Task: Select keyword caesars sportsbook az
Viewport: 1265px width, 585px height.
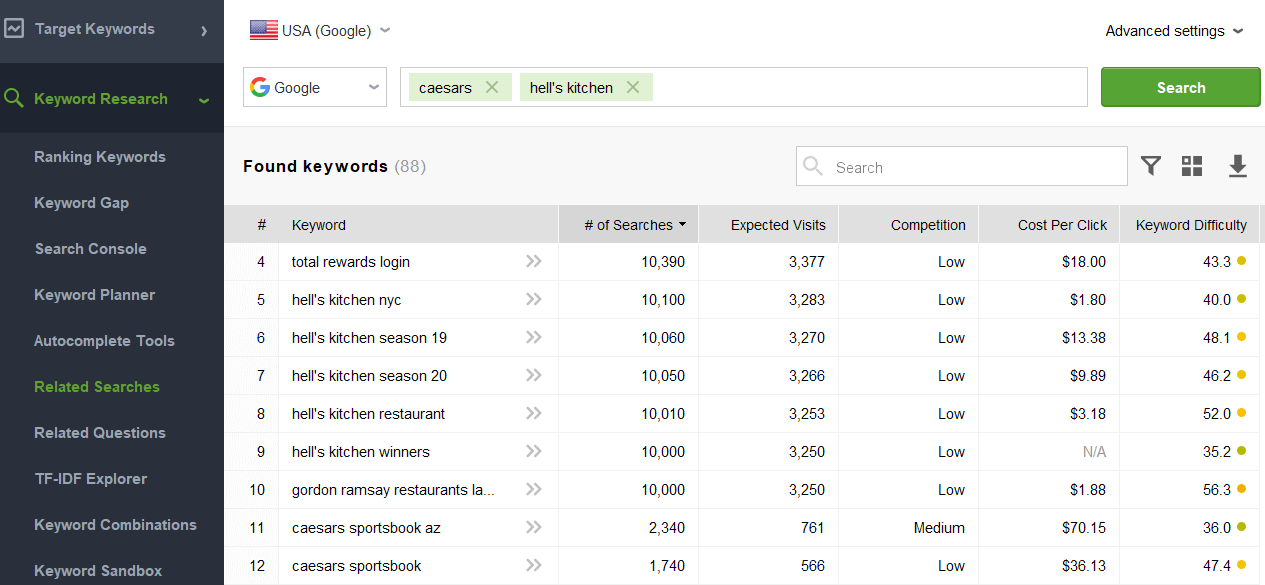Action: coord(366,527)
